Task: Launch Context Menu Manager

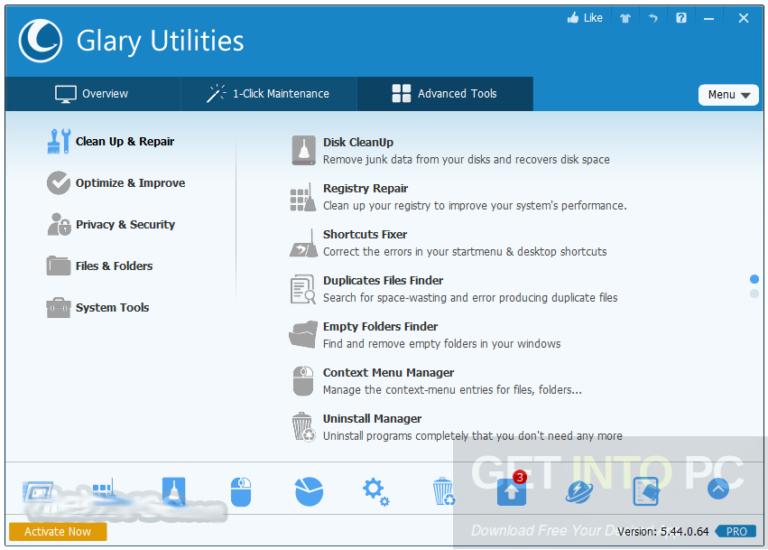Action: (436, 381)
